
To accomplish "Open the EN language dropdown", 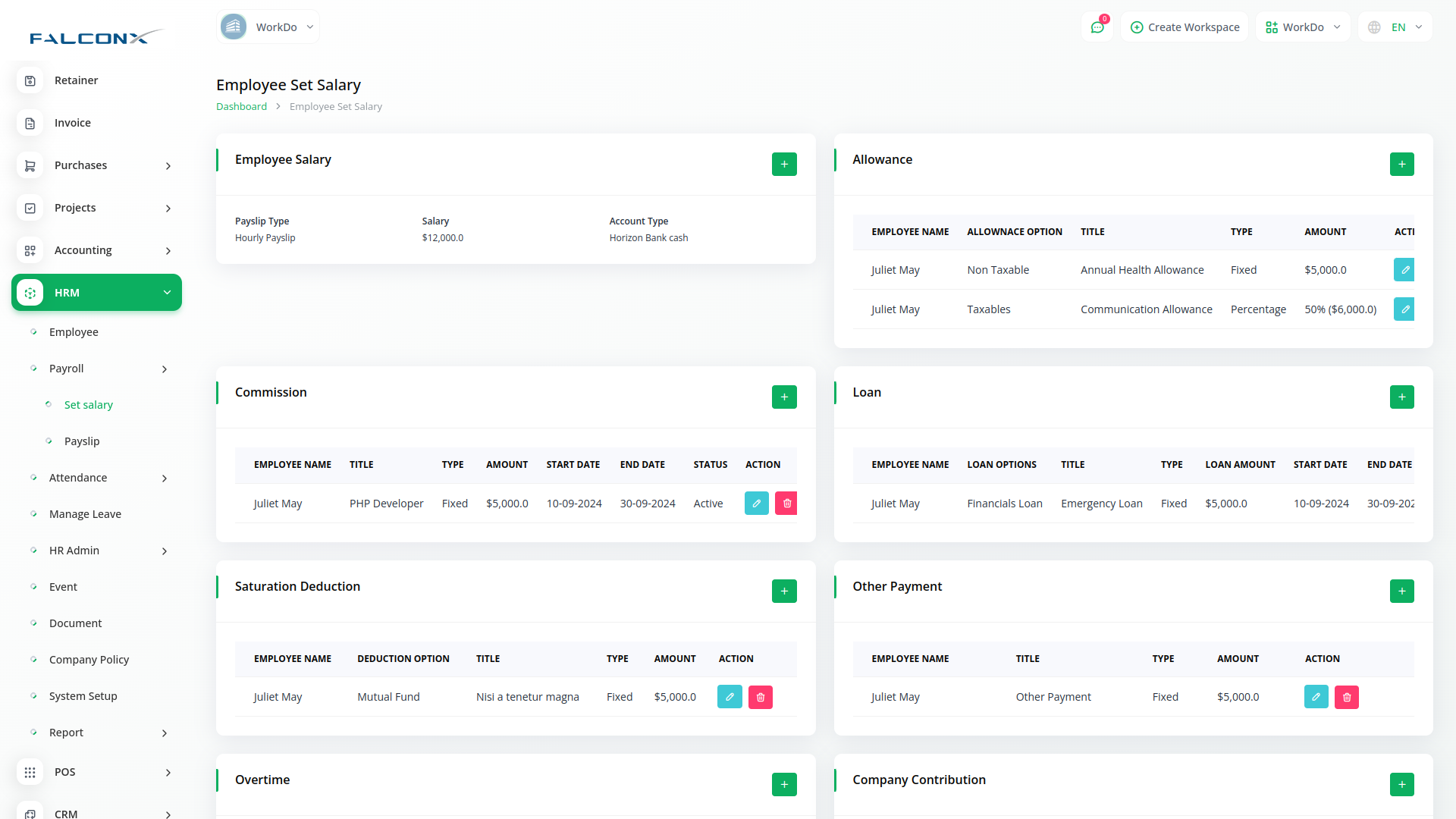I will tap(1396, 27).
